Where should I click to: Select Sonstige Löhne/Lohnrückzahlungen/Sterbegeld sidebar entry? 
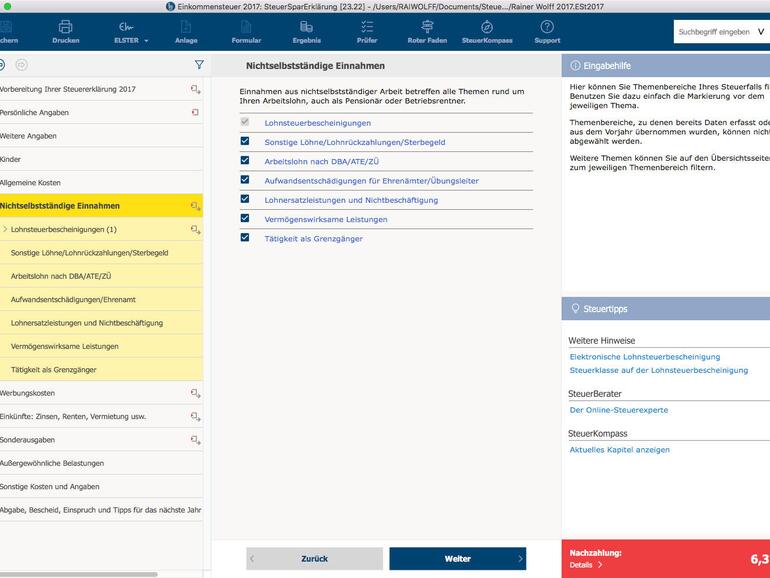(x=101, y=253)
